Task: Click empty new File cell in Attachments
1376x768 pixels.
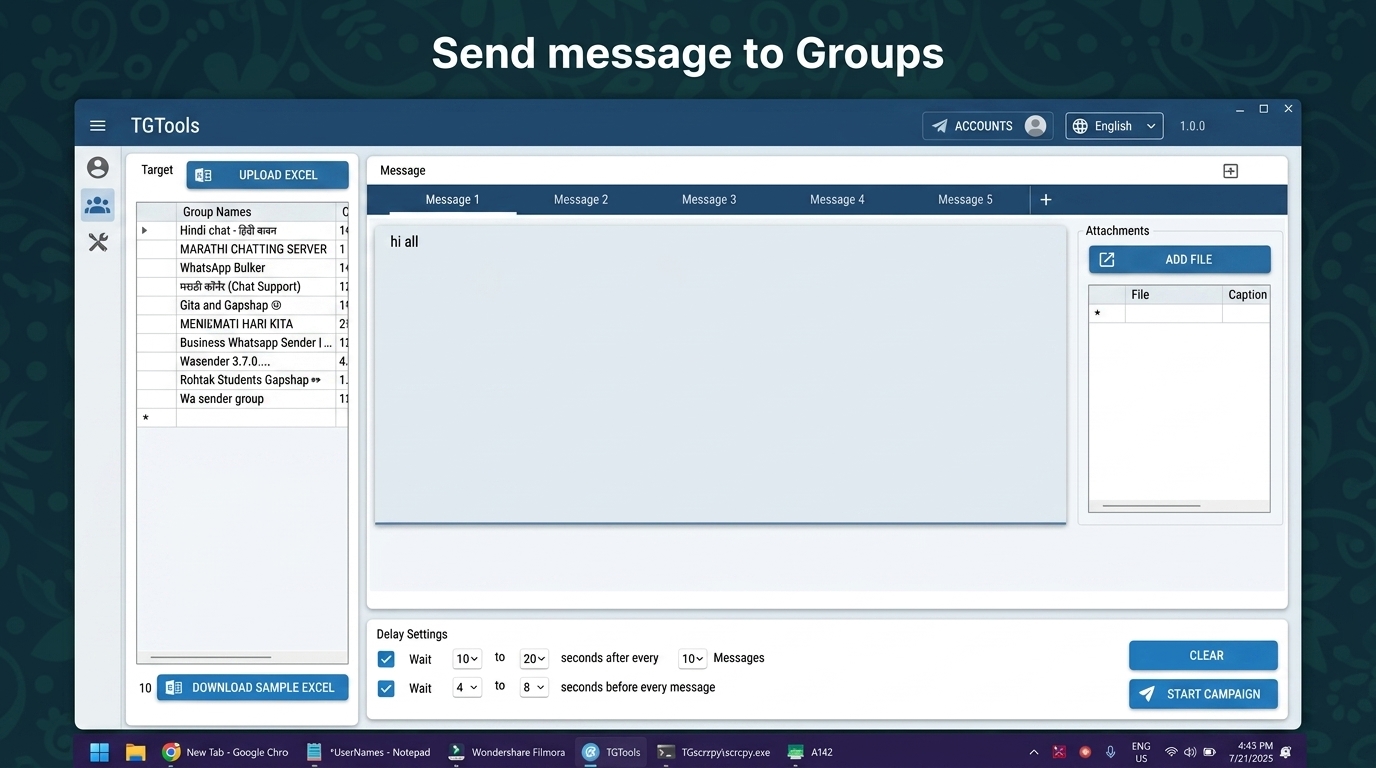Action: tap(1174, 314)
